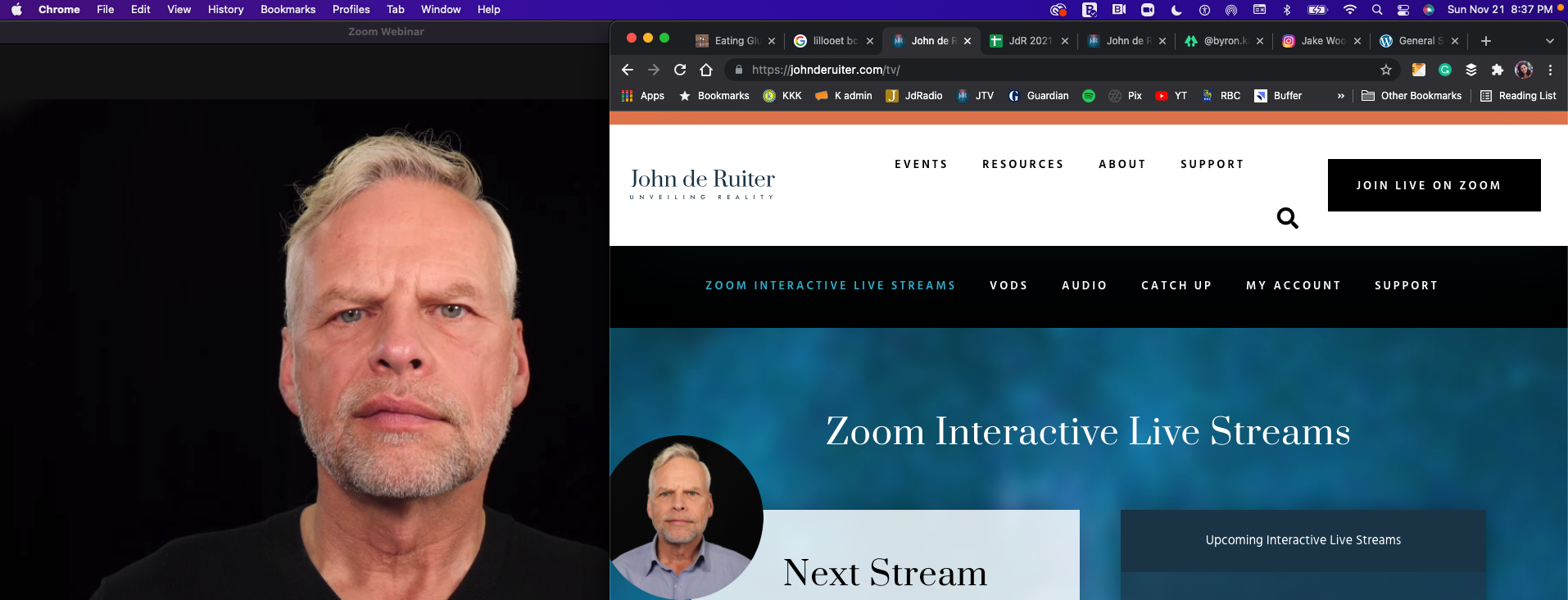Image resolution: width=1568 pixels, height=600 pixels.
Task: Open the Chrome Extensions puzzle icon
Action: point(1498,70)
